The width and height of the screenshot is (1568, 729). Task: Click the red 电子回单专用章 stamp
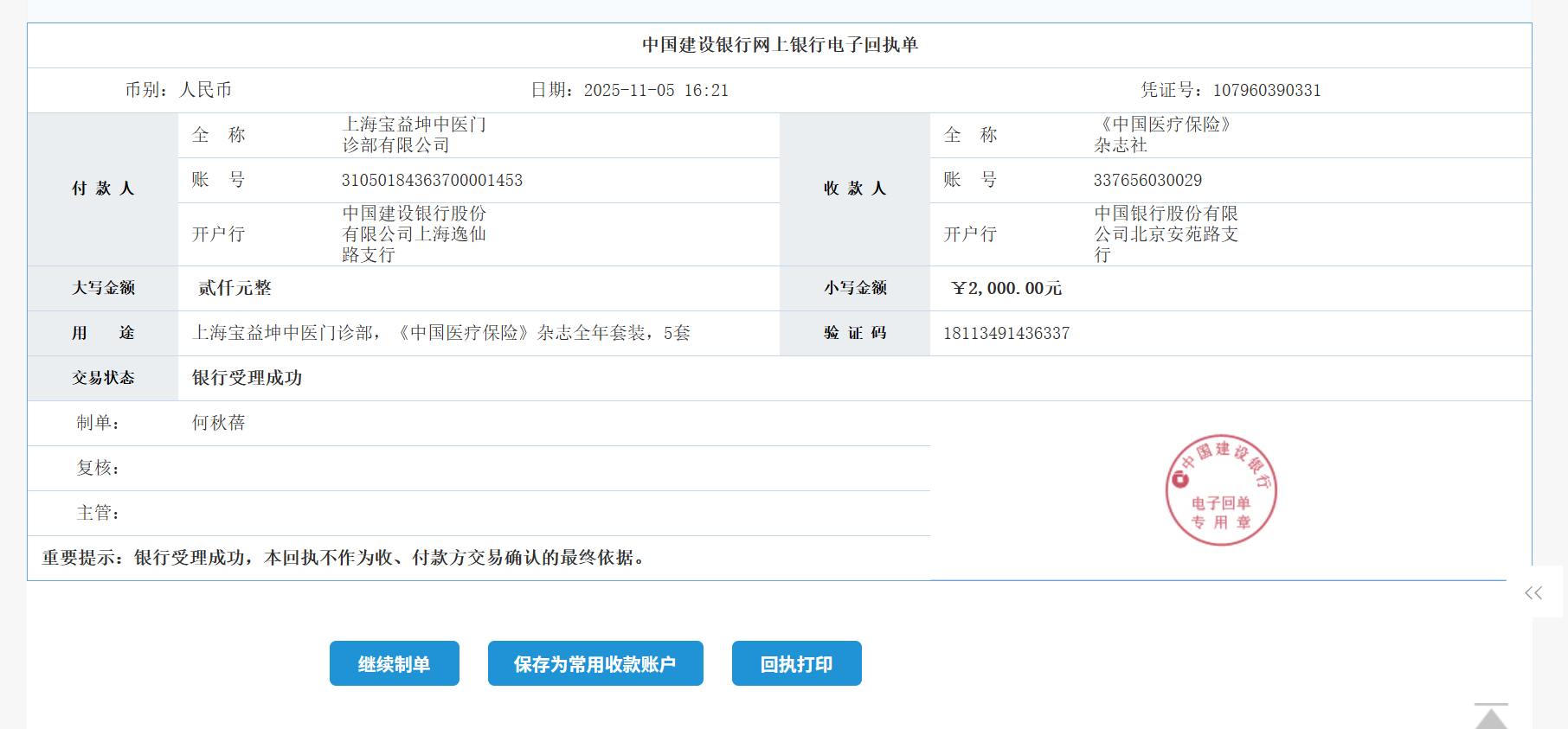[1220, 490]
